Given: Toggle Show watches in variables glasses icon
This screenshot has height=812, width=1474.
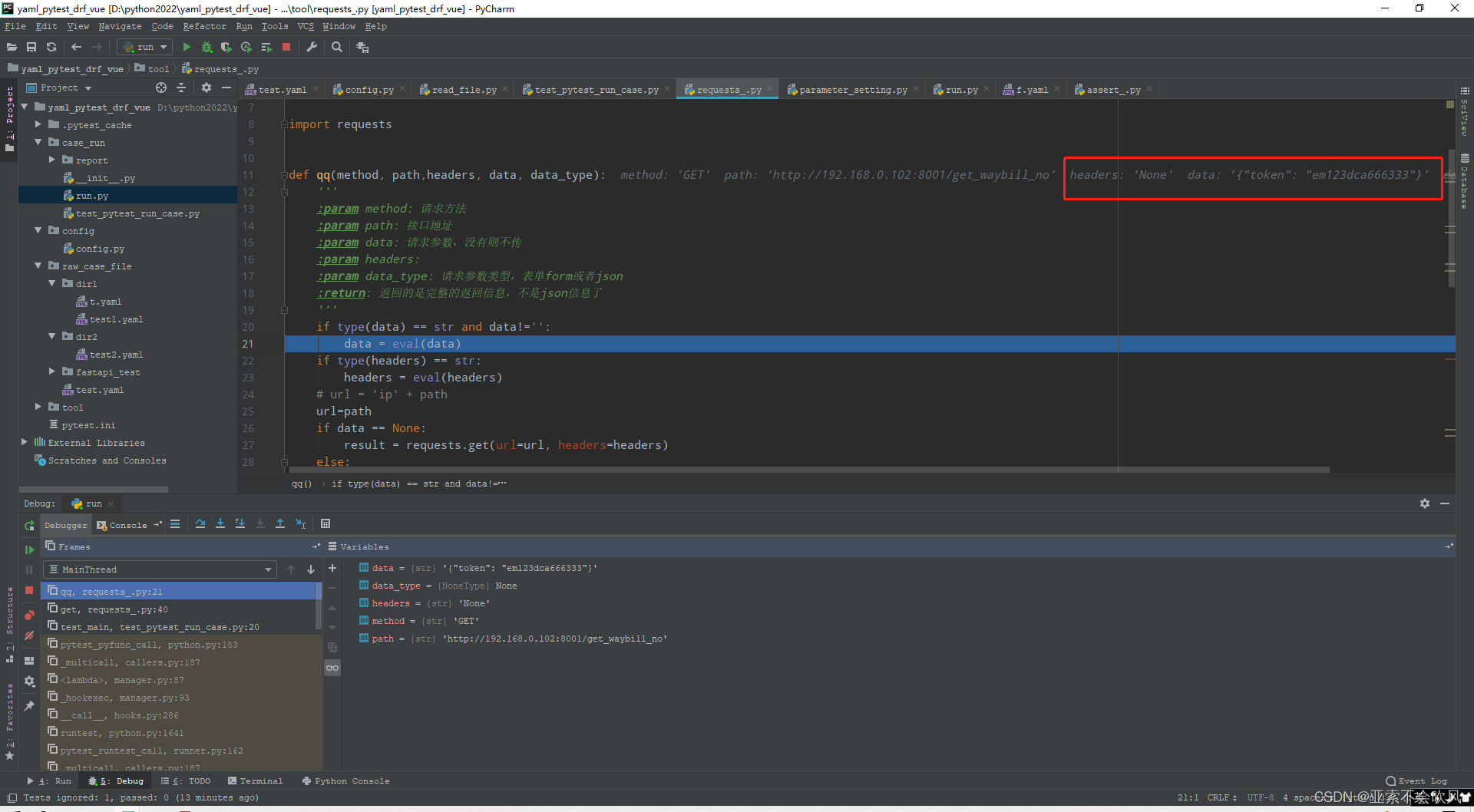Looking at the screenshot, I should (x=332, y=668).
